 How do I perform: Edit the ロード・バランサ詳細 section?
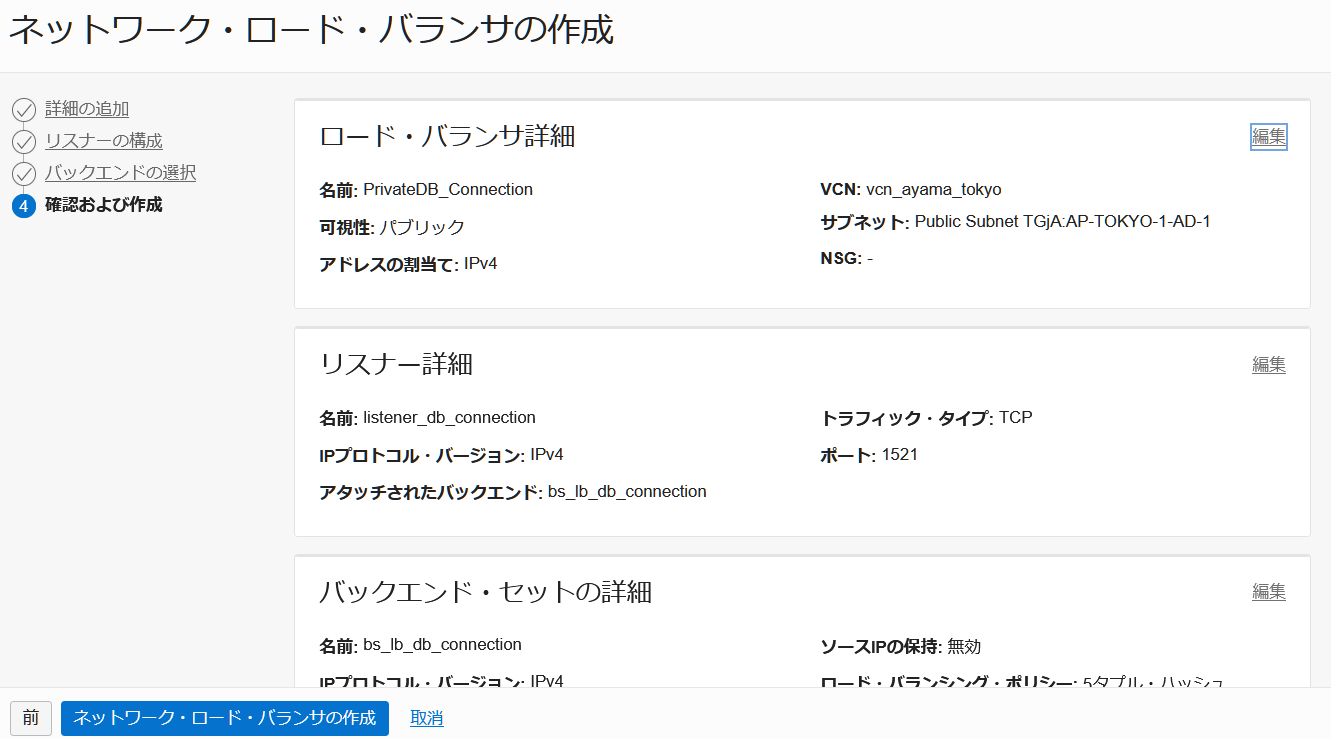tap(1269, 137)
